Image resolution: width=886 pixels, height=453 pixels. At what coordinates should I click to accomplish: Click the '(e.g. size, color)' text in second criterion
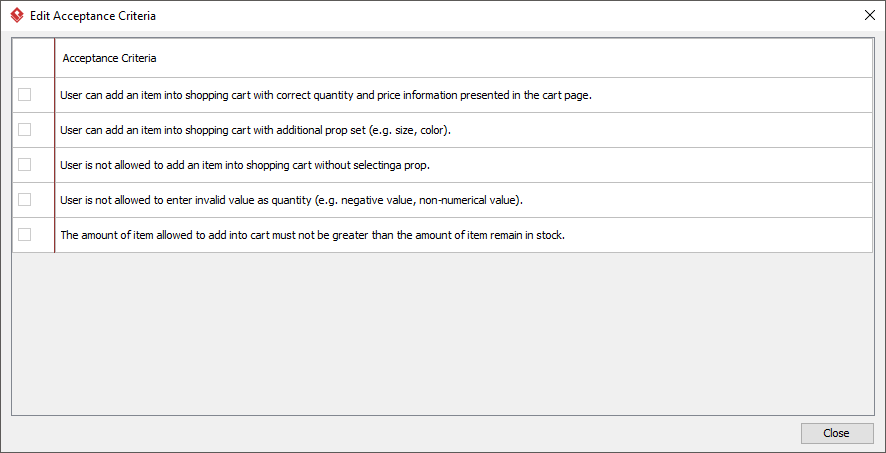tap(410, 130)
